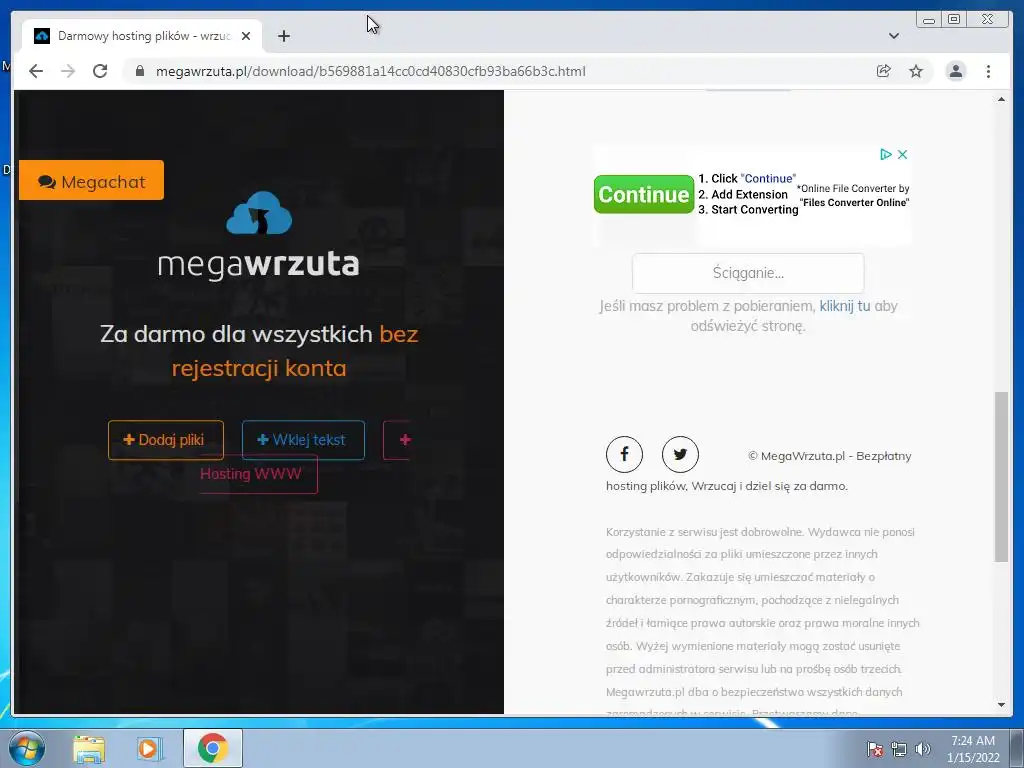Select the Darmowy hosting plików tab

point(142,36)
